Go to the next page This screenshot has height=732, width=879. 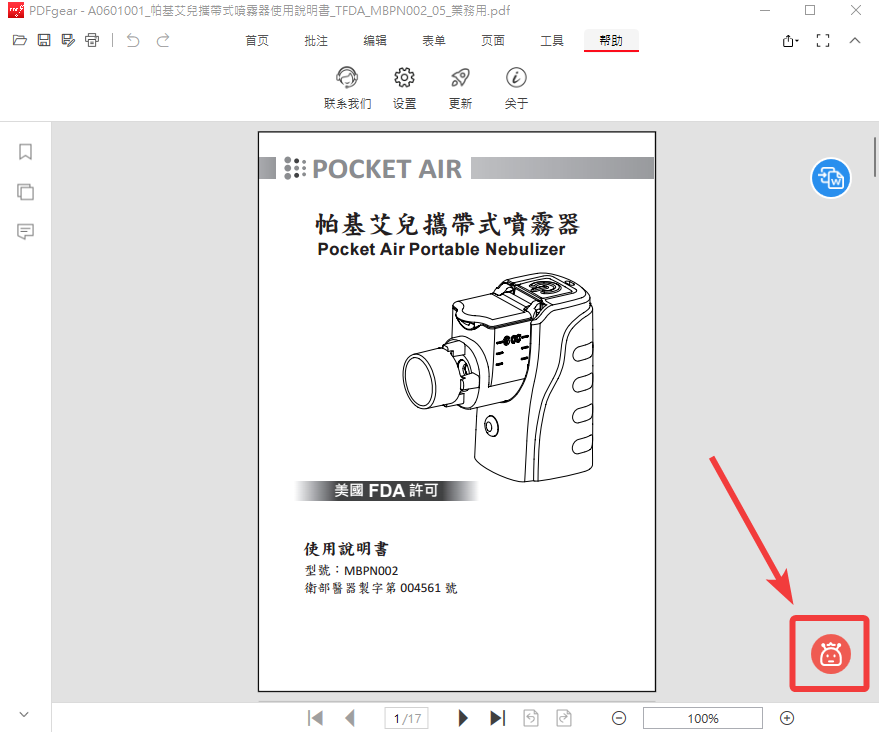tap(462, 718)
